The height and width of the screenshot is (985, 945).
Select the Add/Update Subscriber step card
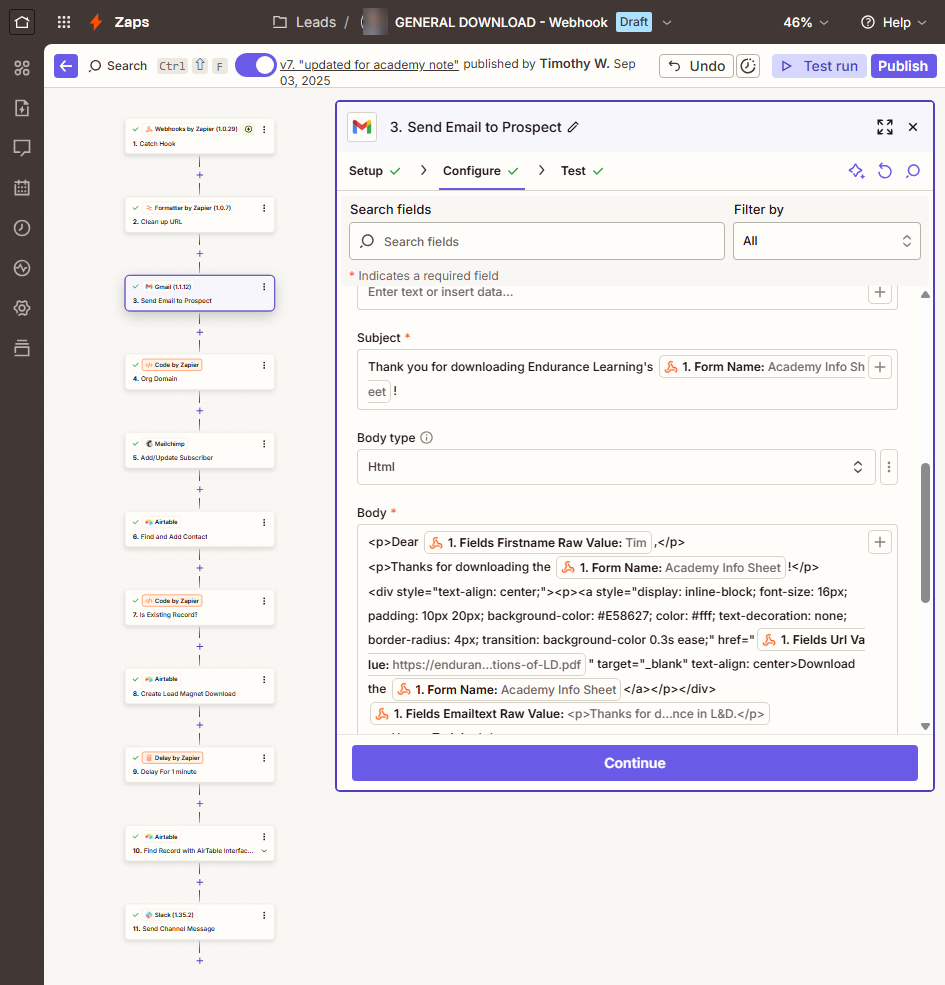pyautogui.click(x=200, y=450)
